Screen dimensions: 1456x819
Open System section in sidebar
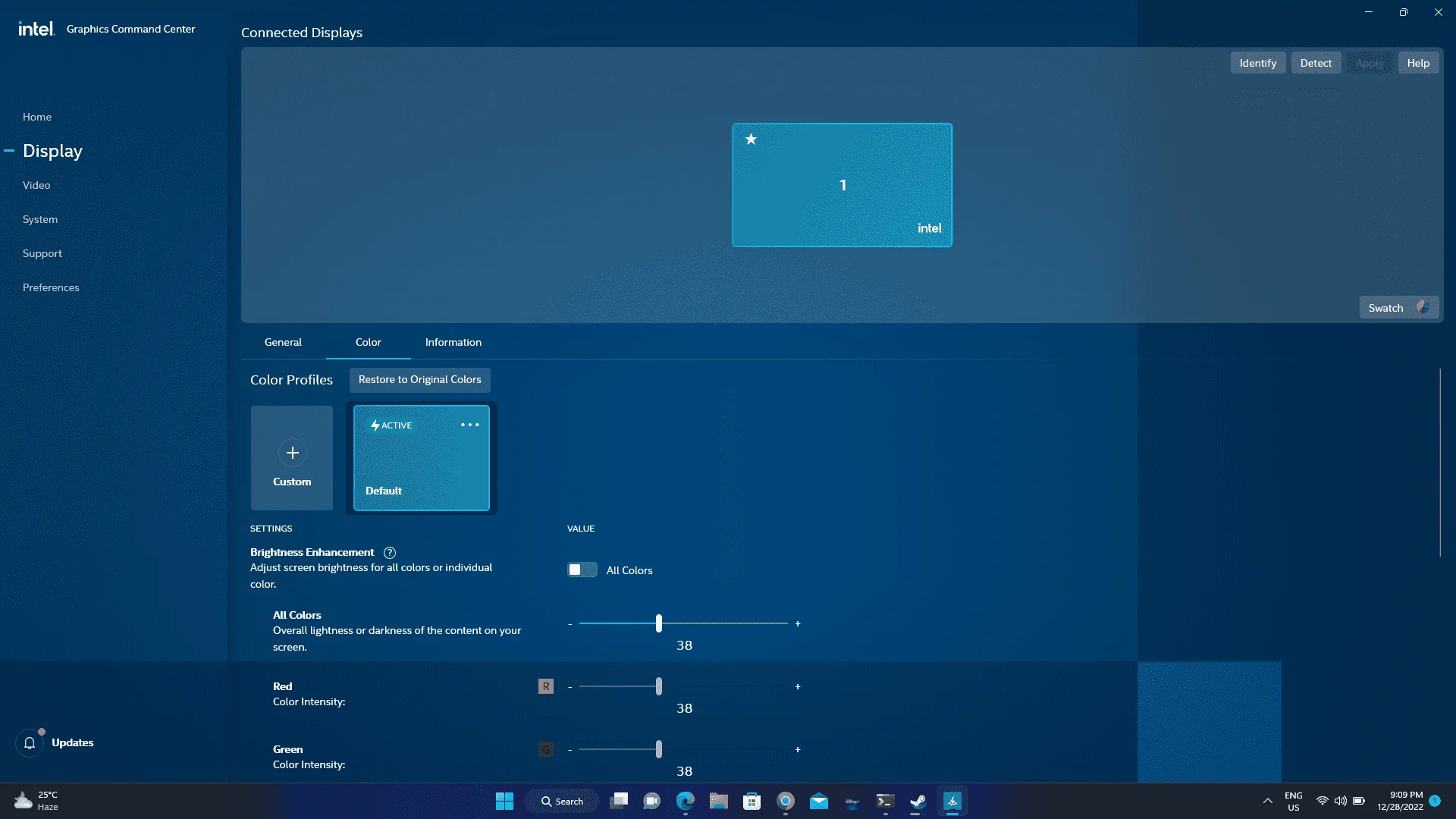(x=40, y=219)
